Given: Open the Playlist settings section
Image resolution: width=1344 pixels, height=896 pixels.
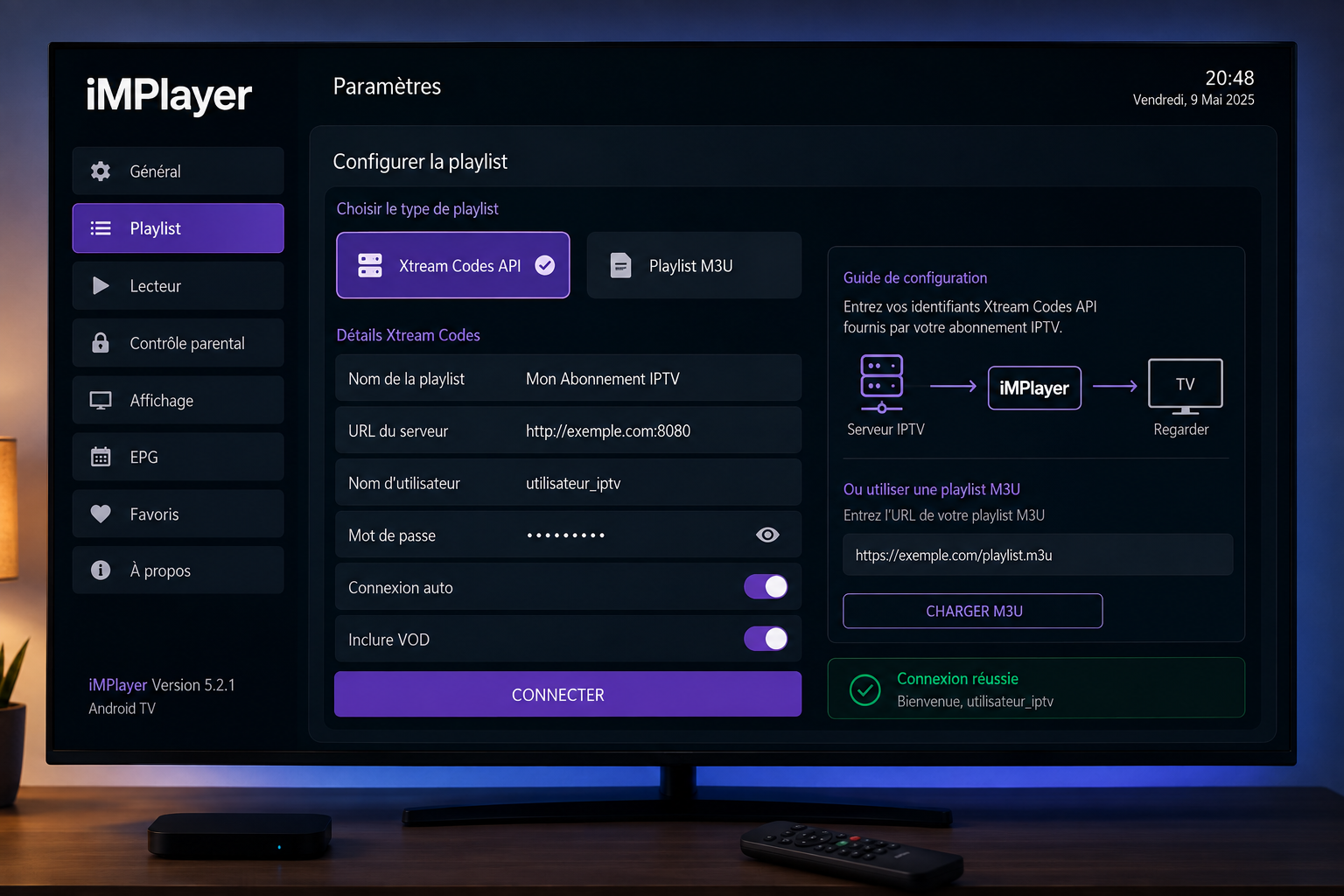Looking at the screenshot, I should click(178, 228).
